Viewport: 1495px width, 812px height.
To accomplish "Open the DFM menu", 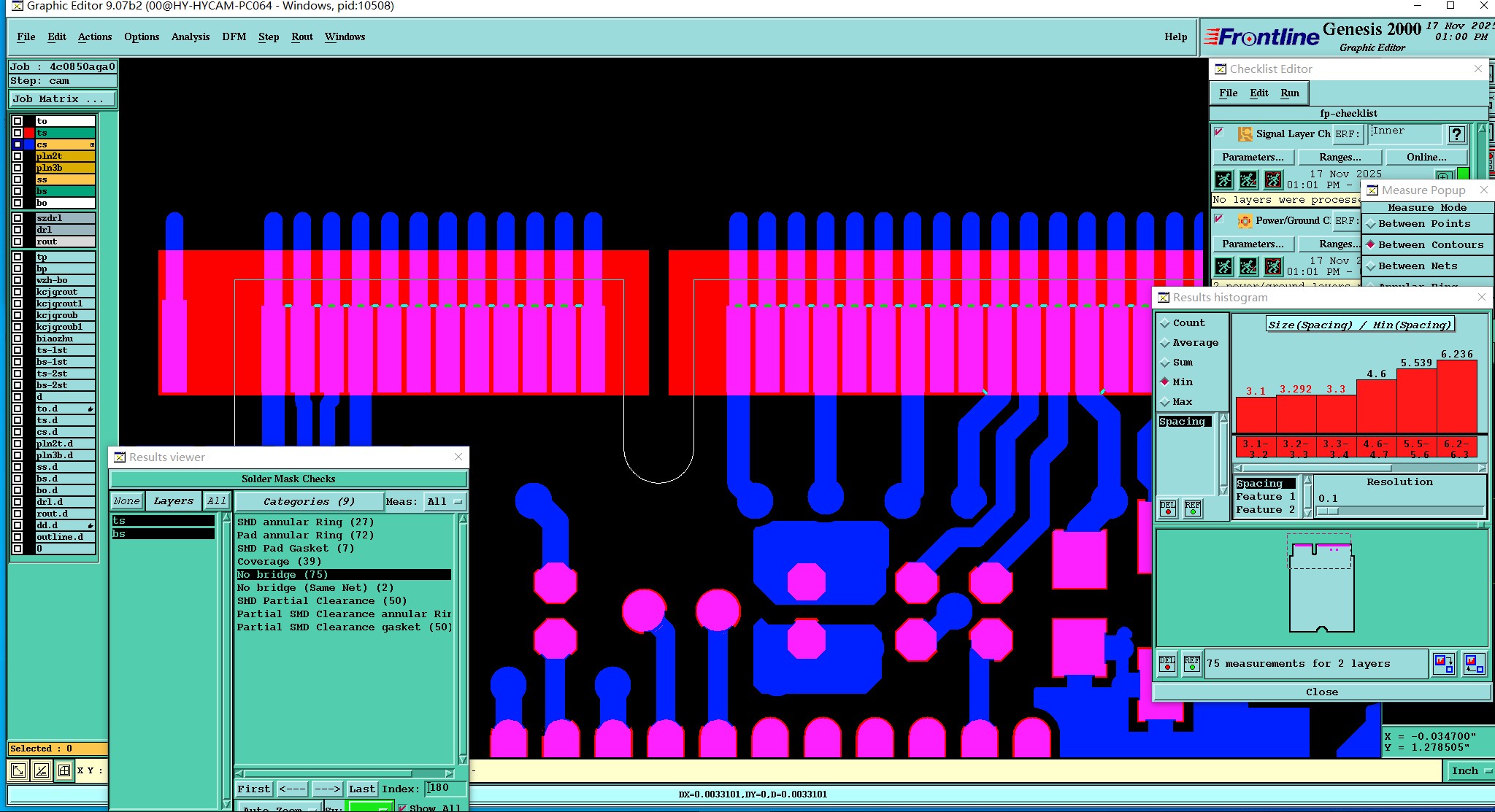I will point(234,37).
